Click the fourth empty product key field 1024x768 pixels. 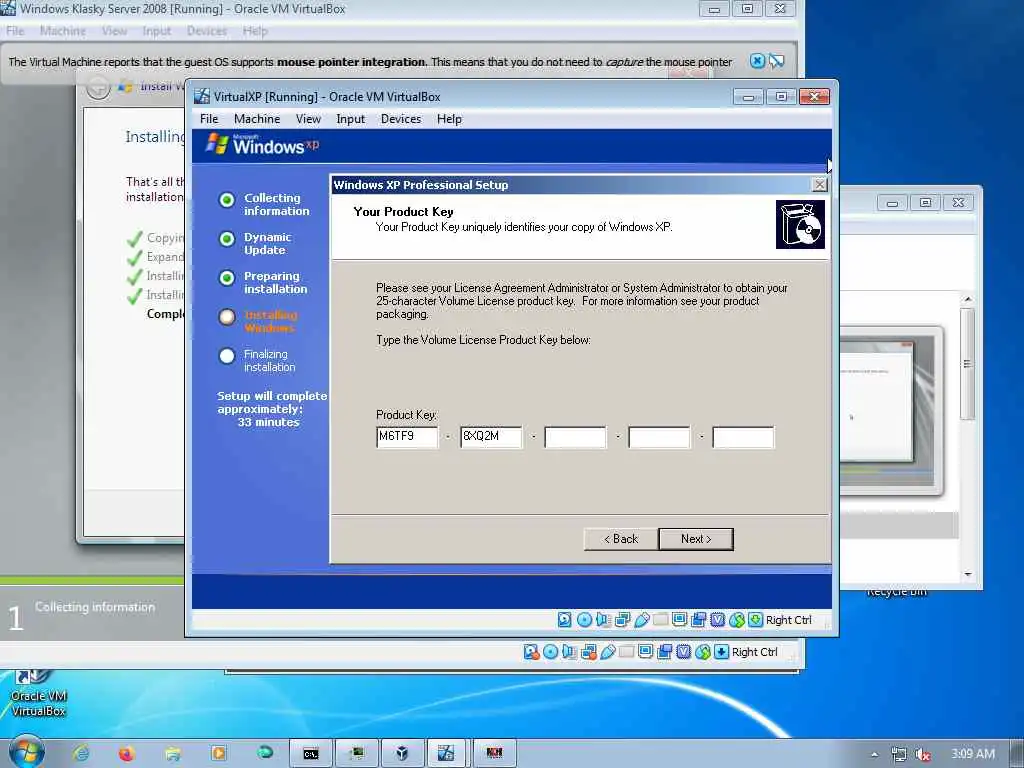pos(659,437)
